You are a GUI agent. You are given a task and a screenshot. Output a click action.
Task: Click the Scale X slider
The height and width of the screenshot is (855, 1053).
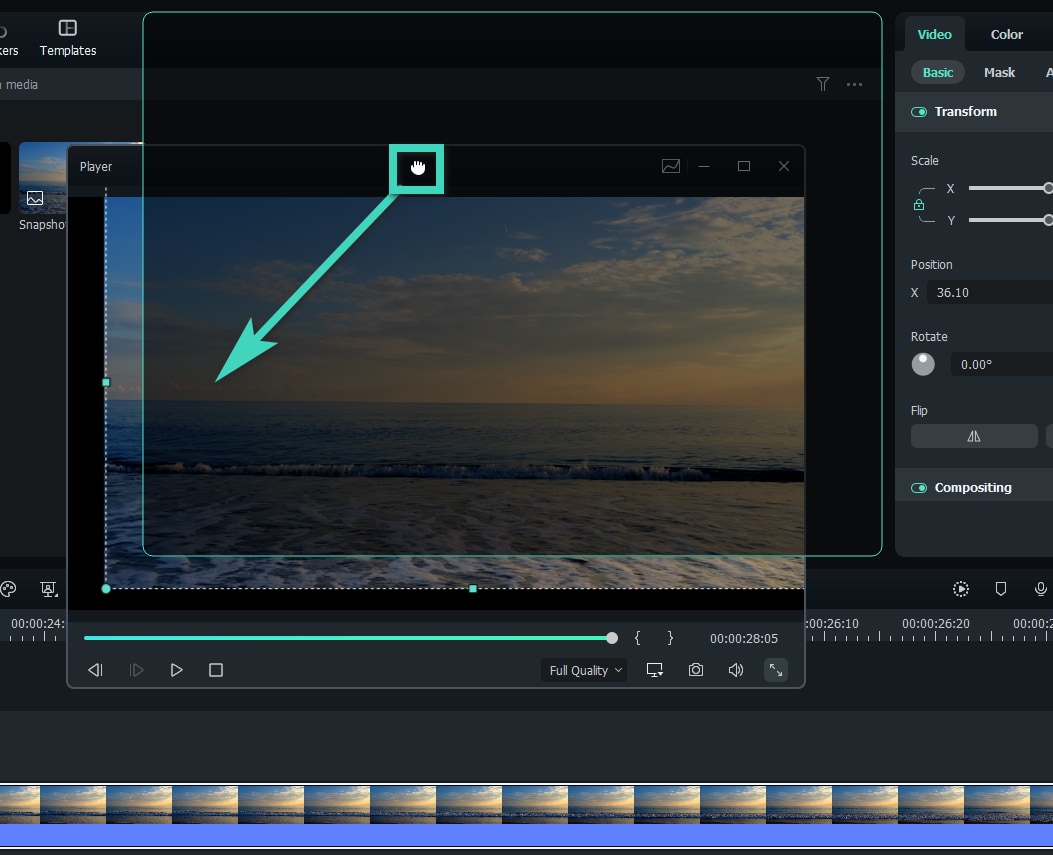(x=1010, y=189)
